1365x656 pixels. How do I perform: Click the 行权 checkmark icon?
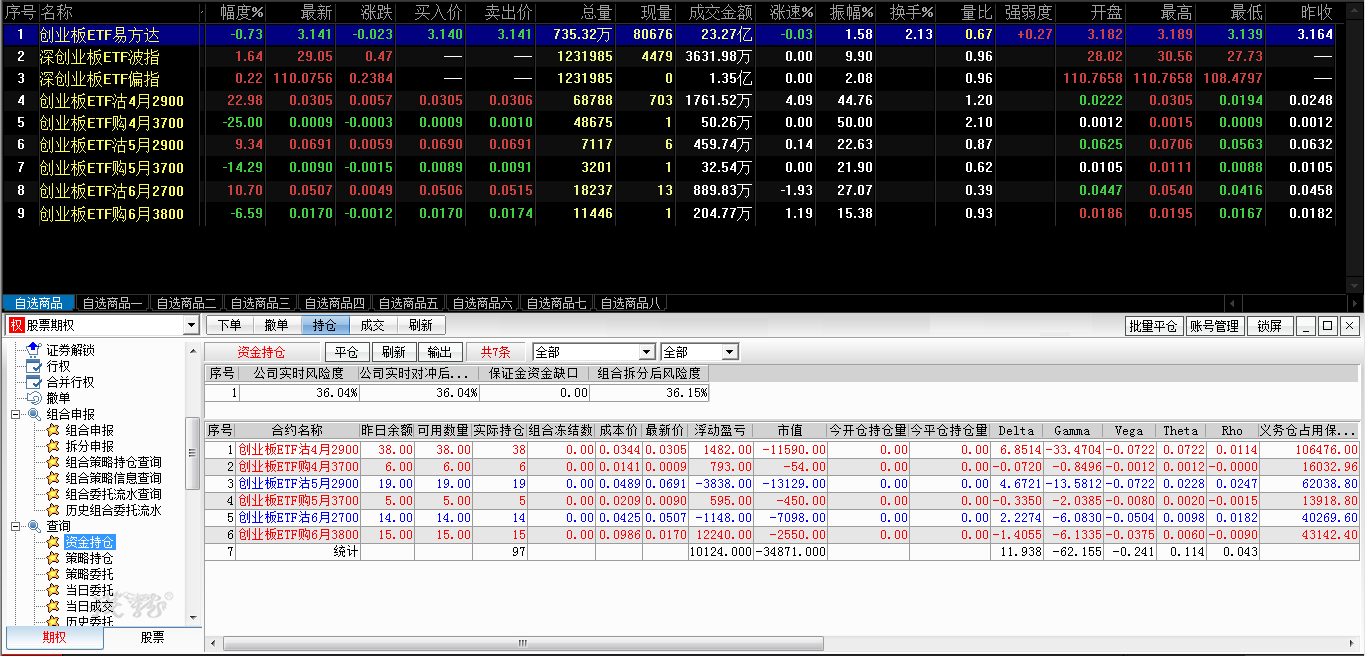(34, 366)
